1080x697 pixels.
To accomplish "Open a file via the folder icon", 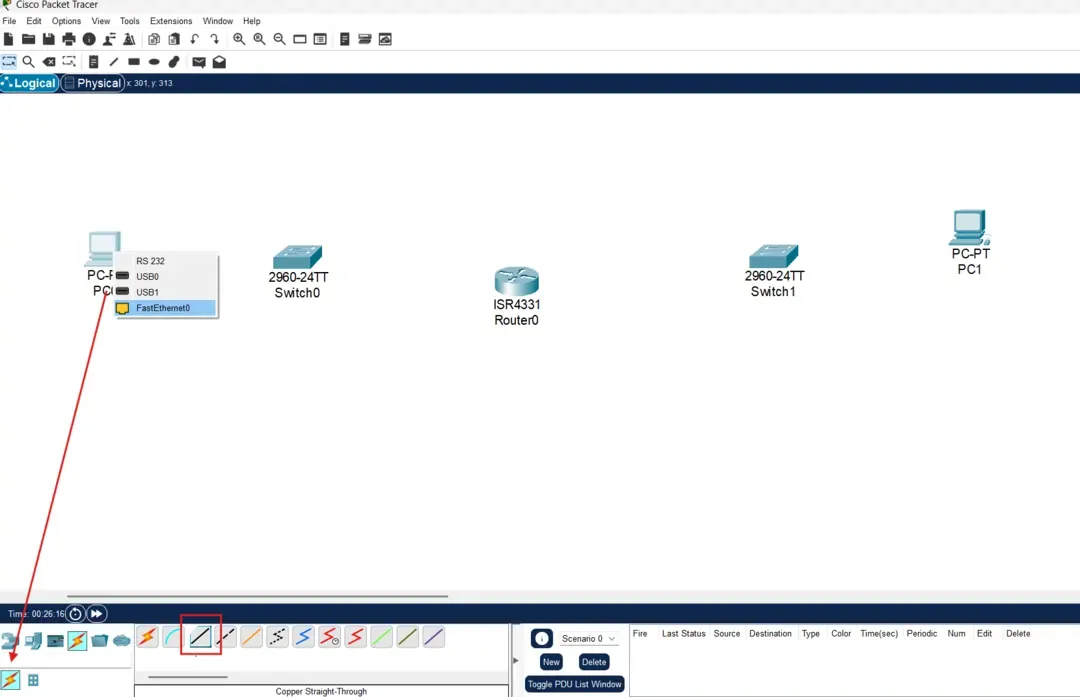I will click(x=28, y=39).
